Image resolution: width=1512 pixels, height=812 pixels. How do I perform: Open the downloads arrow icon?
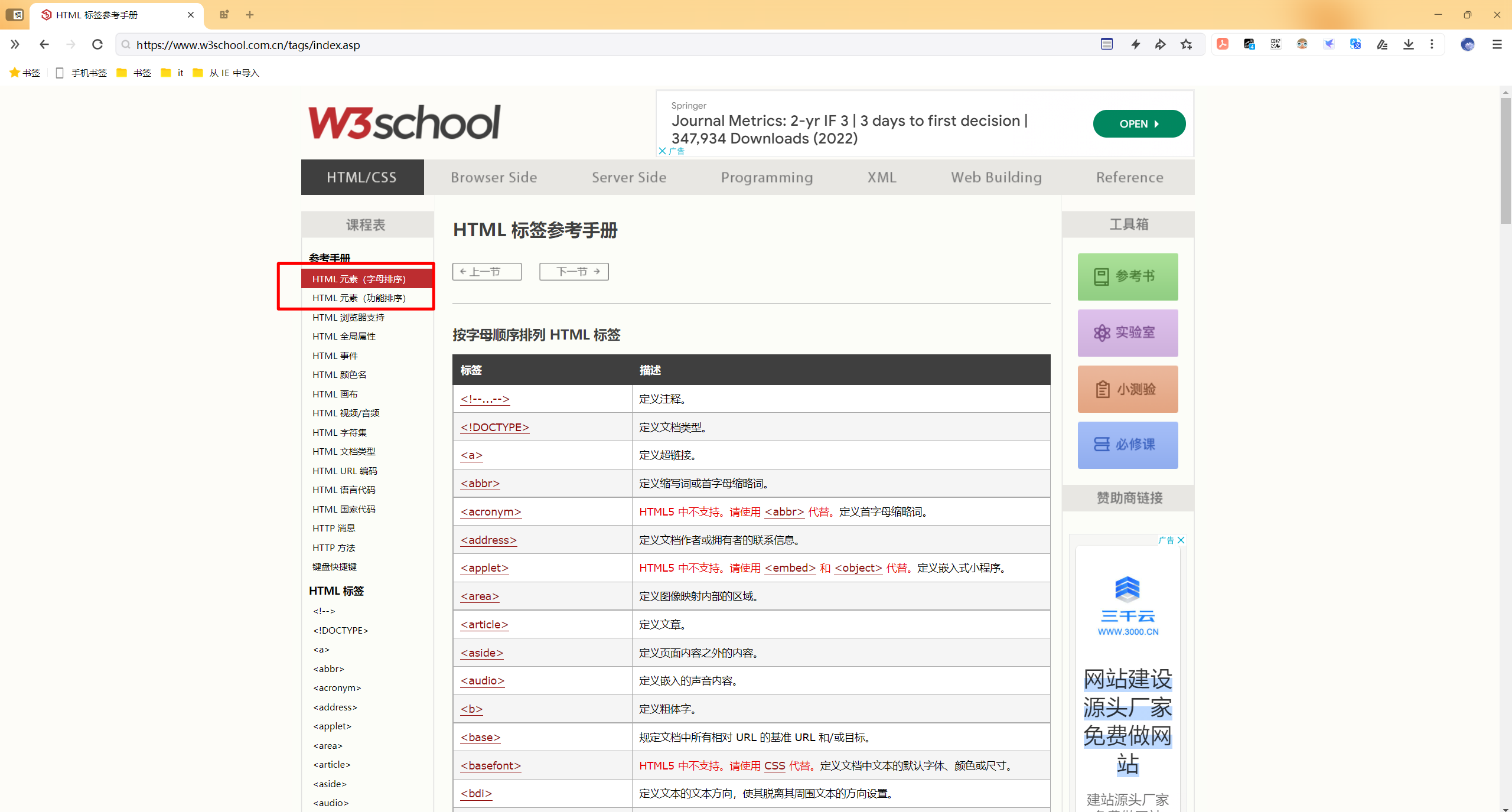(1409, 44)
